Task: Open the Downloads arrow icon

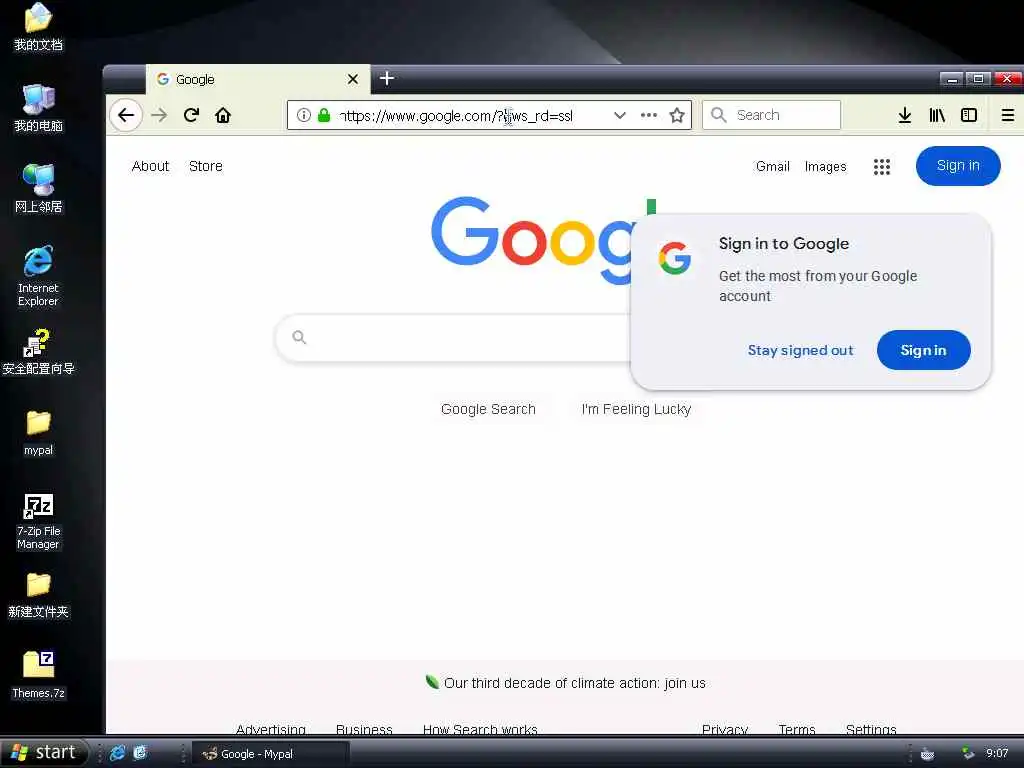Action: (x=904, y=116)
